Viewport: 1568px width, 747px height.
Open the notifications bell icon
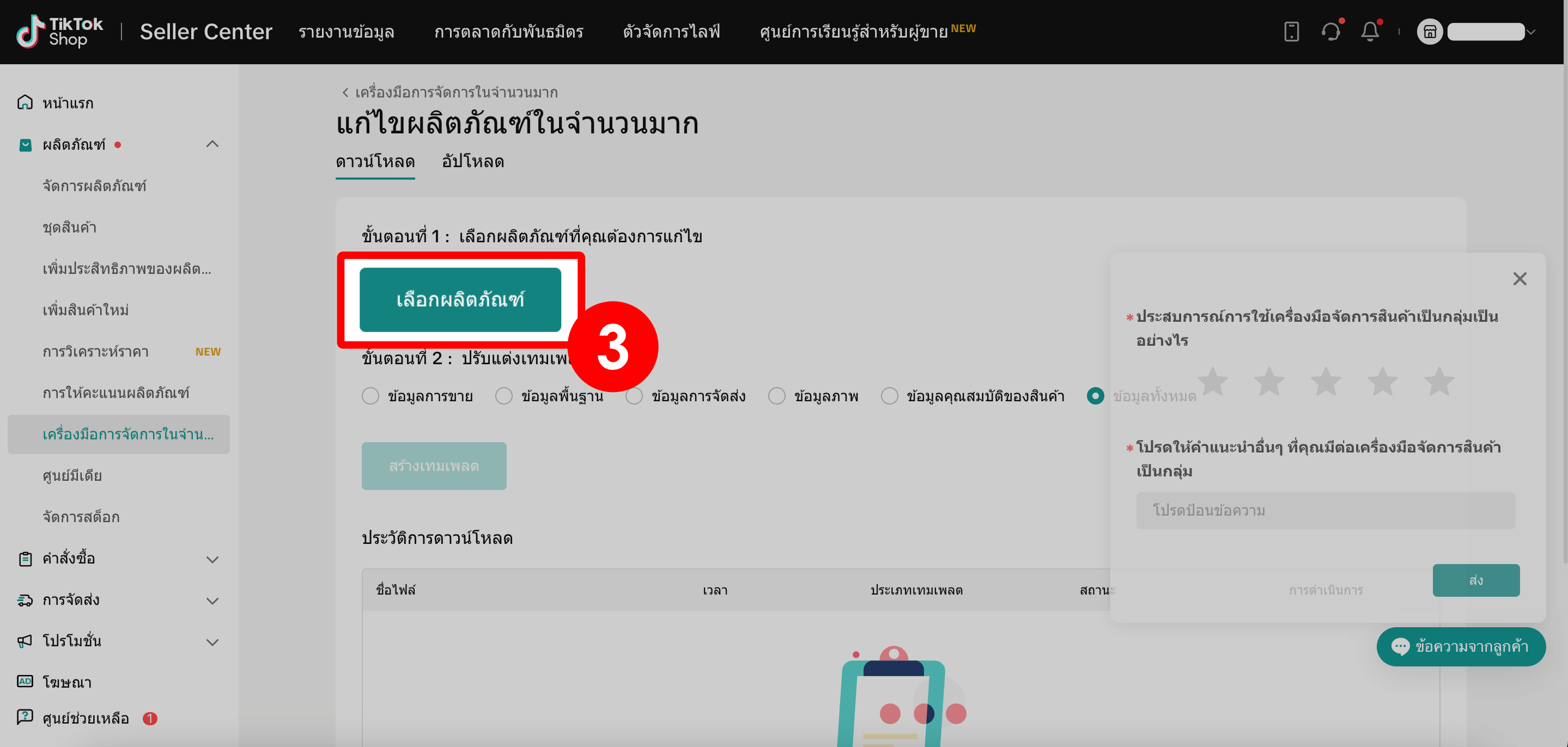(x=1370, y=32)
